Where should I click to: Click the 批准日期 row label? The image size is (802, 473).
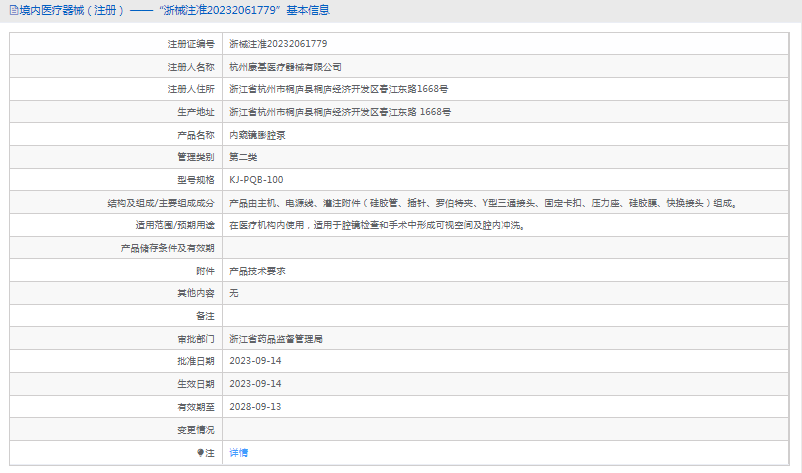click(x=196, y=361)
